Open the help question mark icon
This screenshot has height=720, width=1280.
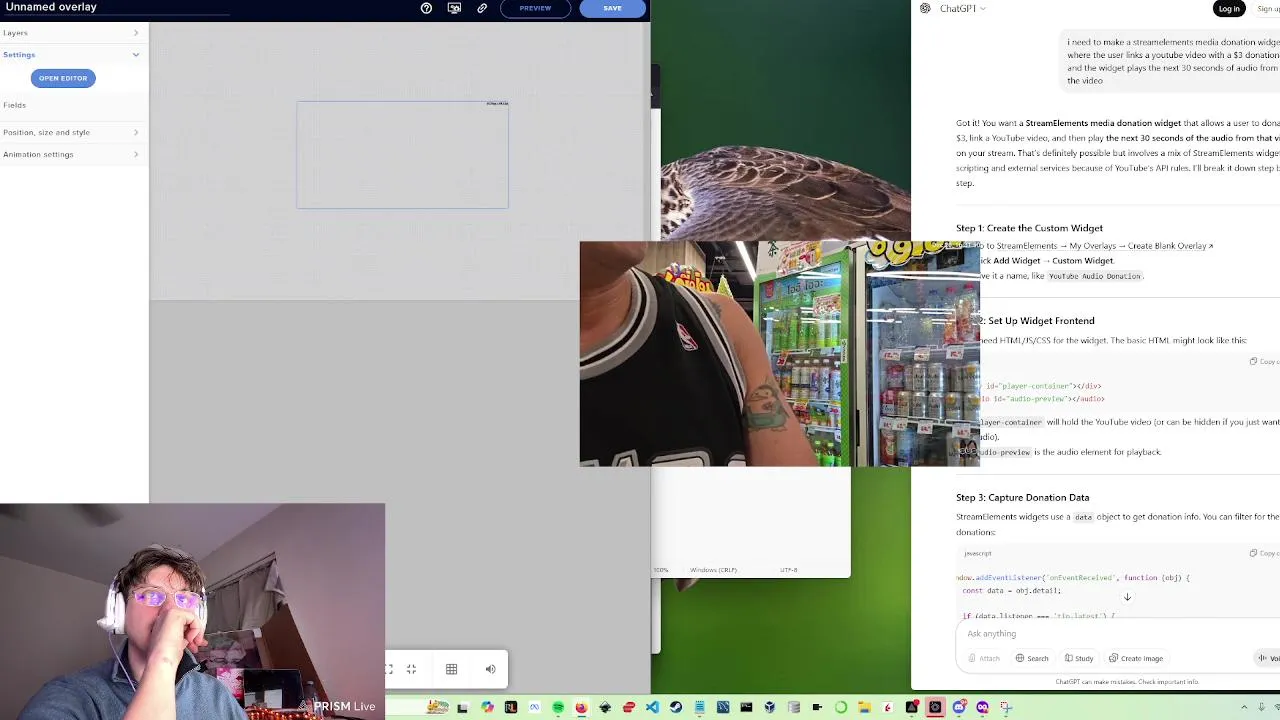pos(426,8)
